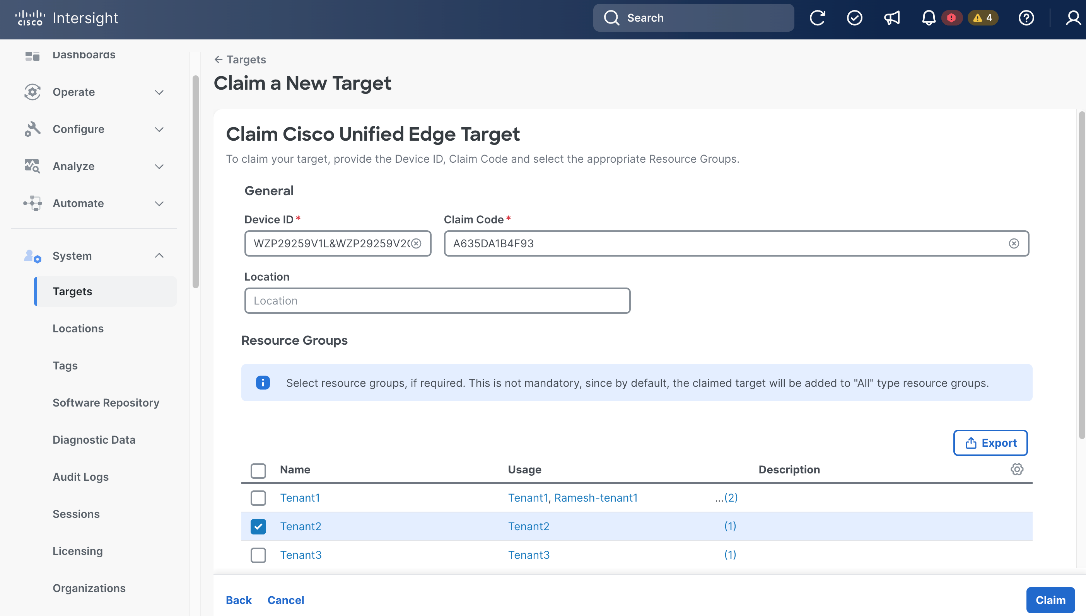1086x616 pixels.
Task: Sort by the Usage column header
Action: click(x=524, y=470)
